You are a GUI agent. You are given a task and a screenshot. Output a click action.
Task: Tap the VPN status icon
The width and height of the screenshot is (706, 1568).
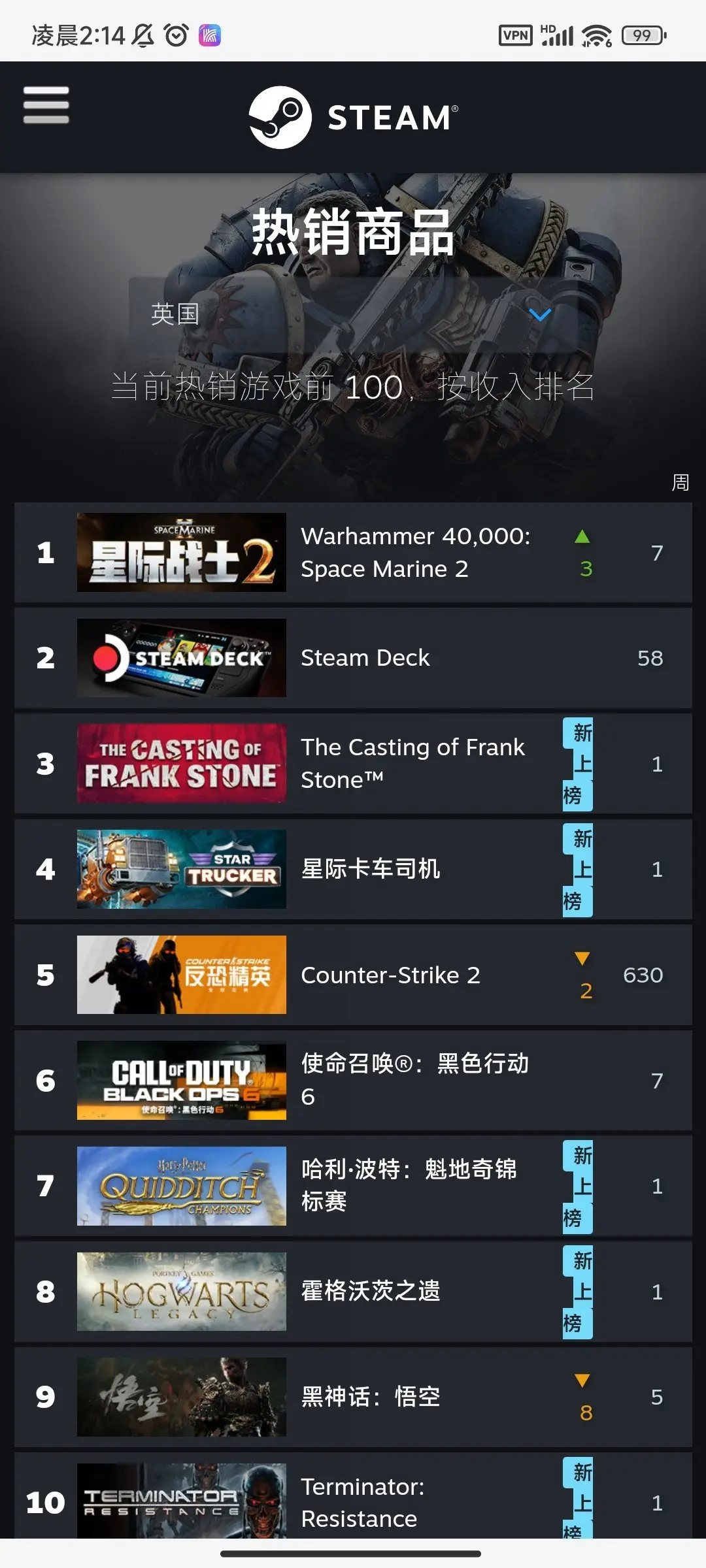click(516, 35)
